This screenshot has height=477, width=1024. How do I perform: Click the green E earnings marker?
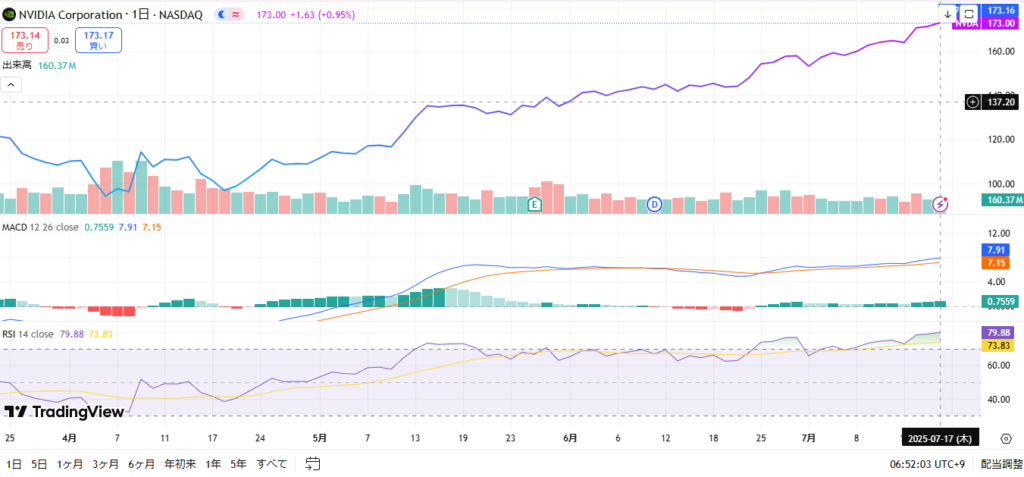(535, 204)
